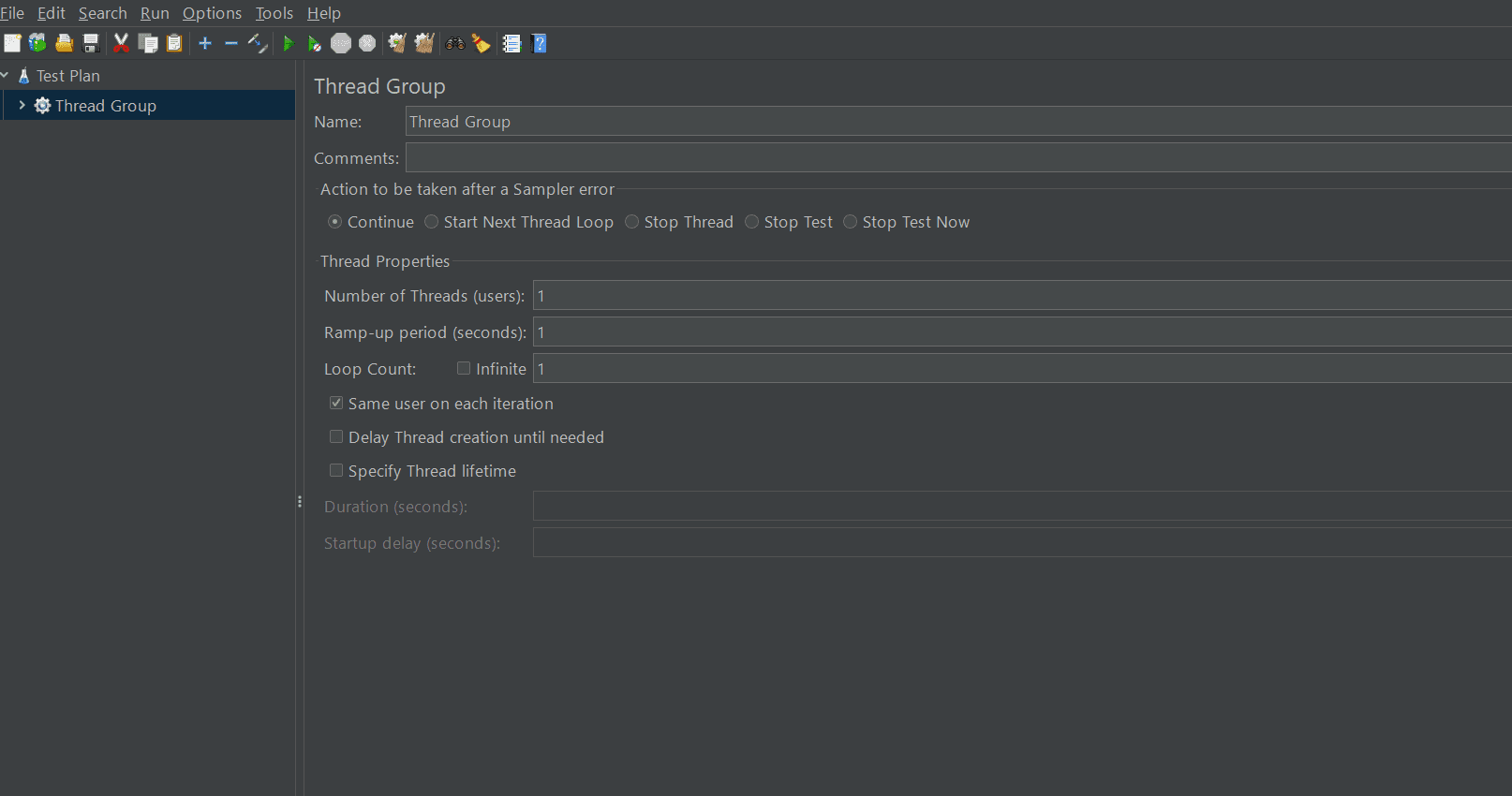Check Delay Thread creation until needed
Screen dimensions: 1512x796
coord(336,436)
